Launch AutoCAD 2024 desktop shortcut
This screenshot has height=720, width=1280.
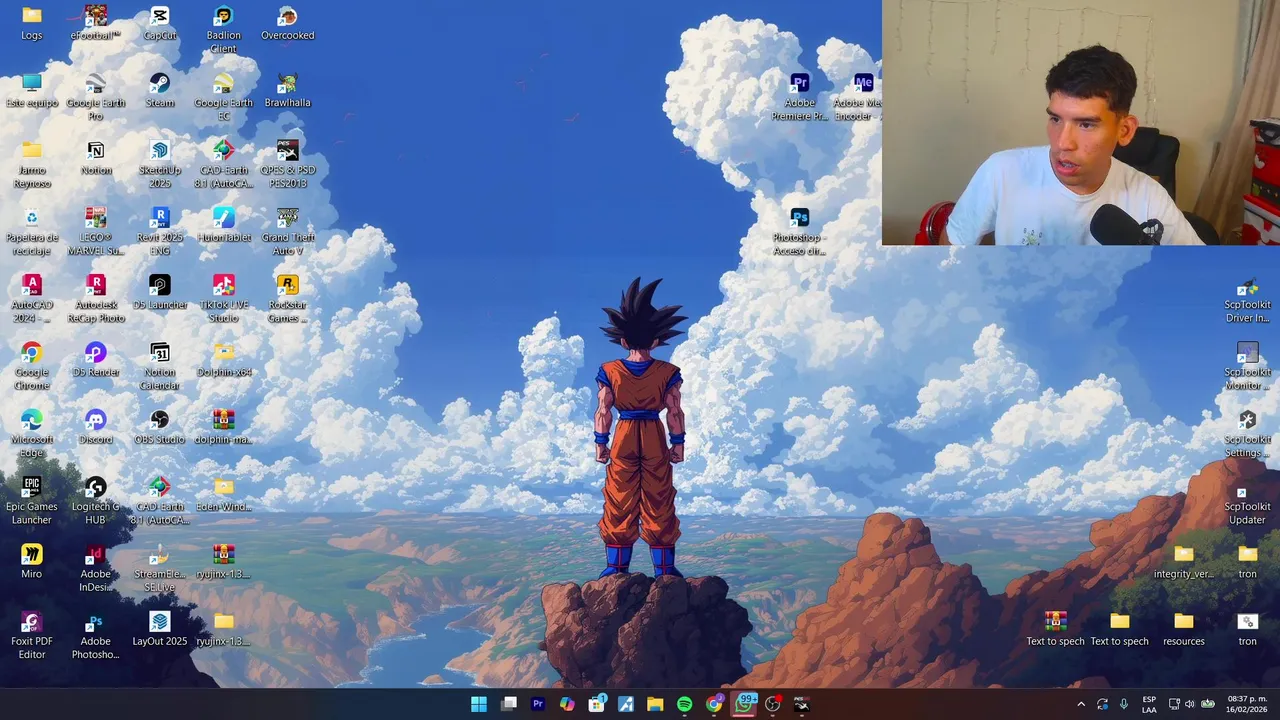[x=32, y=298]
